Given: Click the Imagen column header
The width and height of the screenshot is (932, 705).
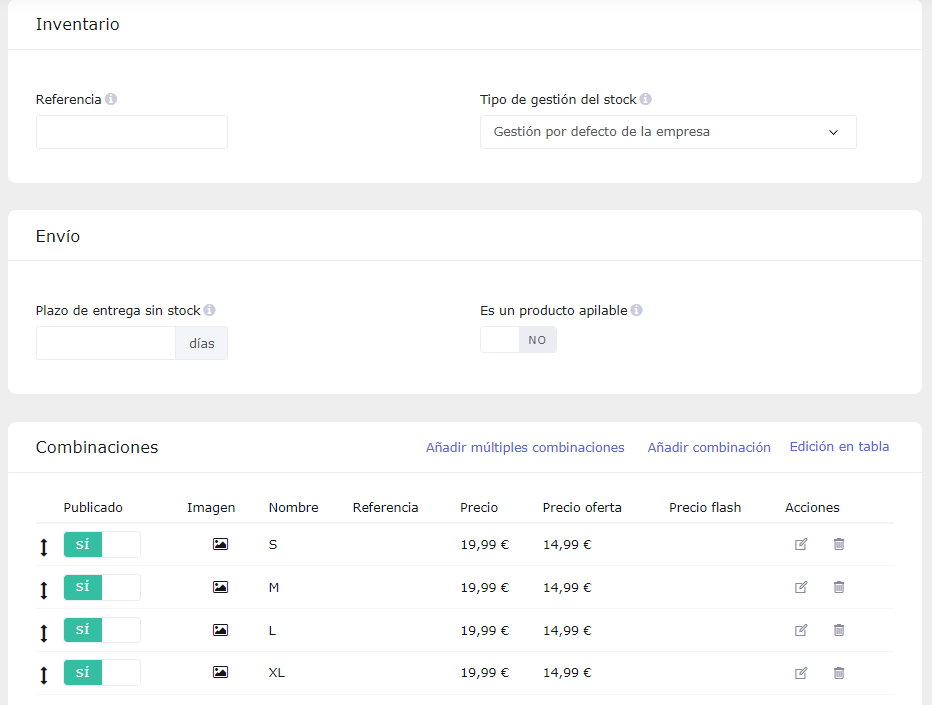Looking at the screenshot, I should click(x=211, y=508).
